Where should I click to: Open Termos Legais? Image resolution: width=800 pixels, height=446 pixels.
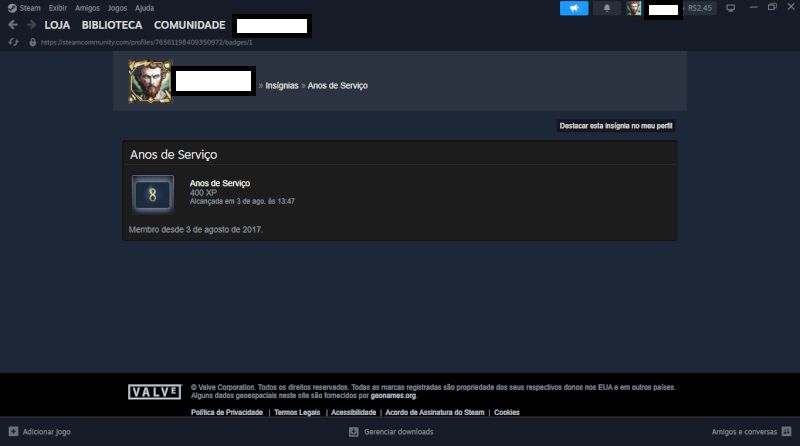[x=297, y=412]
